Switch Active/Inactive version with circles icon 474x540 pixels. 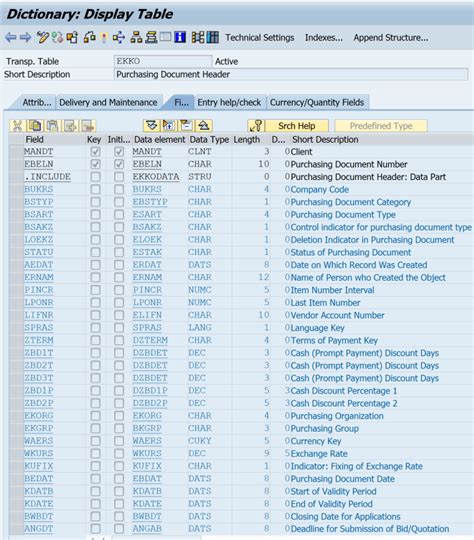pyautogui.click(x=58, y=37)
